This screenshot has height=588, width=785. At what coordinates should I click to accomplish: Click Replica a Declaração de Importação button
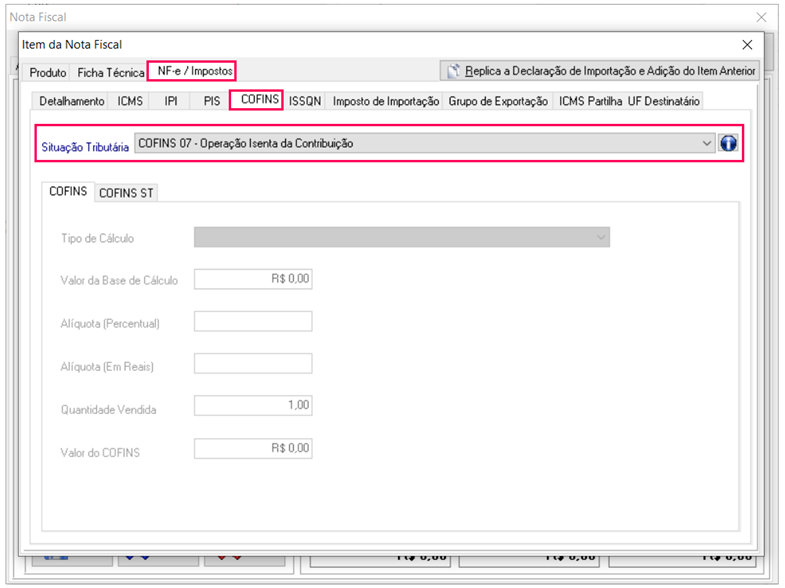[600, 71]
